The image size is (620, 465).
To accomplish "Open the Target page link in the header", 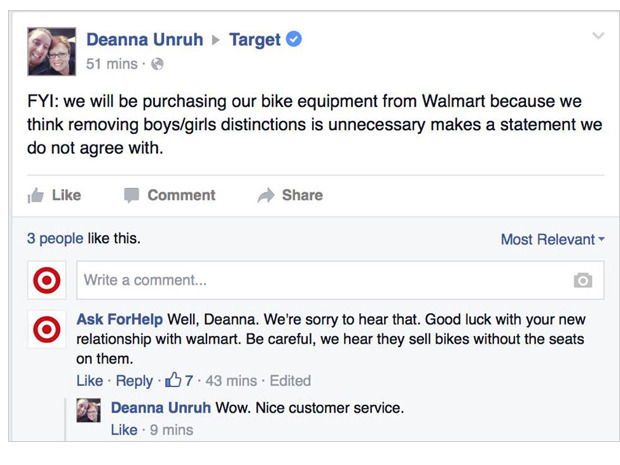I will pyautogui.click(x=255, y=40).
